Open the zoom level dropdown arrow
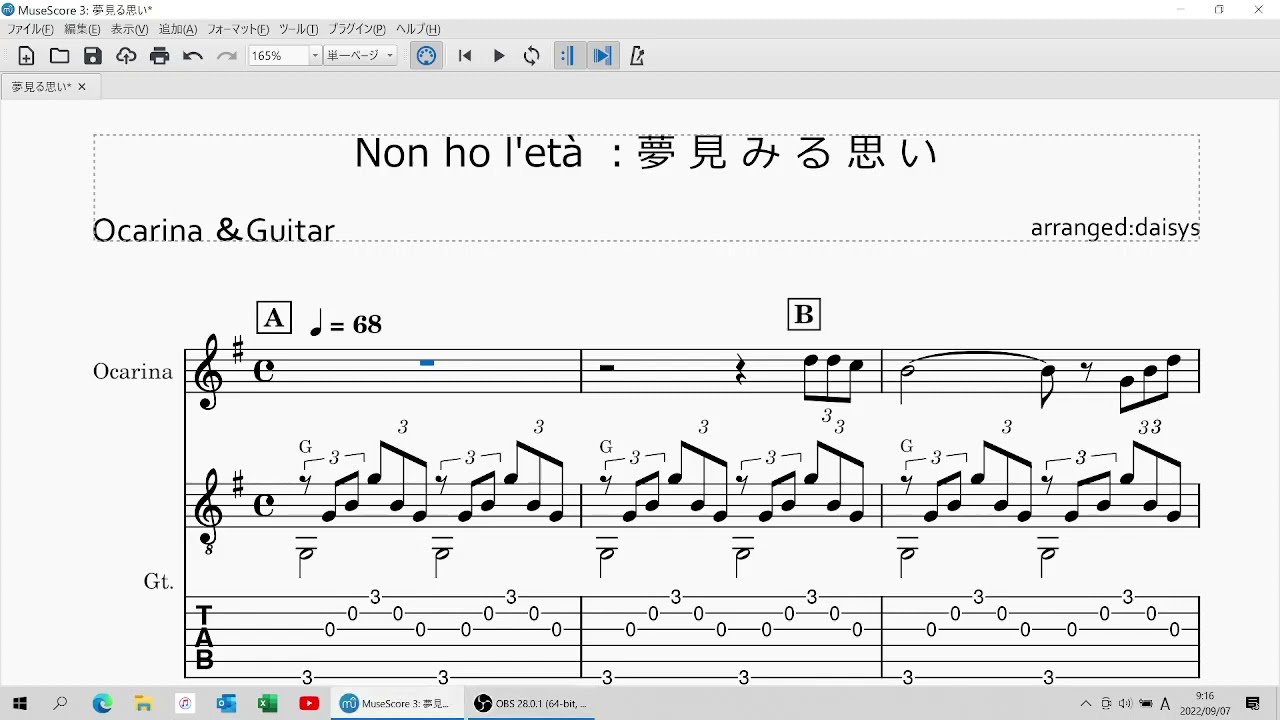Screen dimensions: 1280x720 (315, 56)
